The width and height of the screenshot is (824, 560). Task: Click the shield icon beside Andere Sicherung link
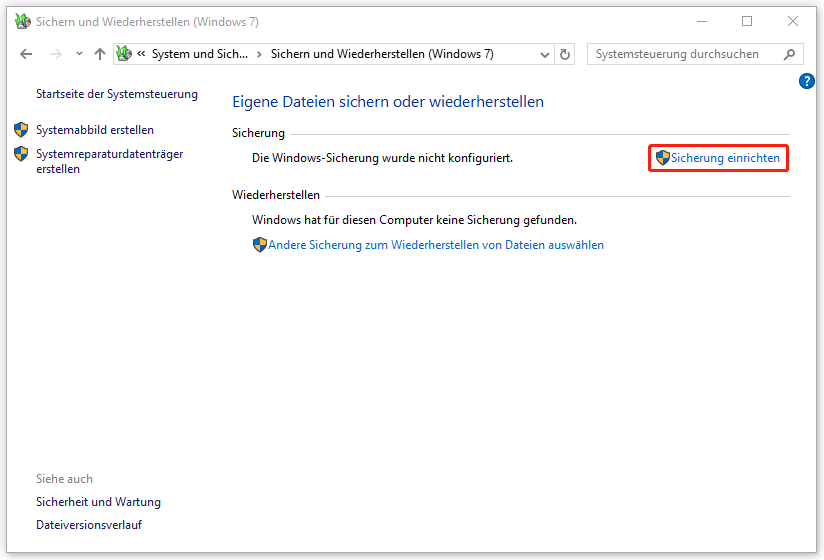tap(260, 245)
